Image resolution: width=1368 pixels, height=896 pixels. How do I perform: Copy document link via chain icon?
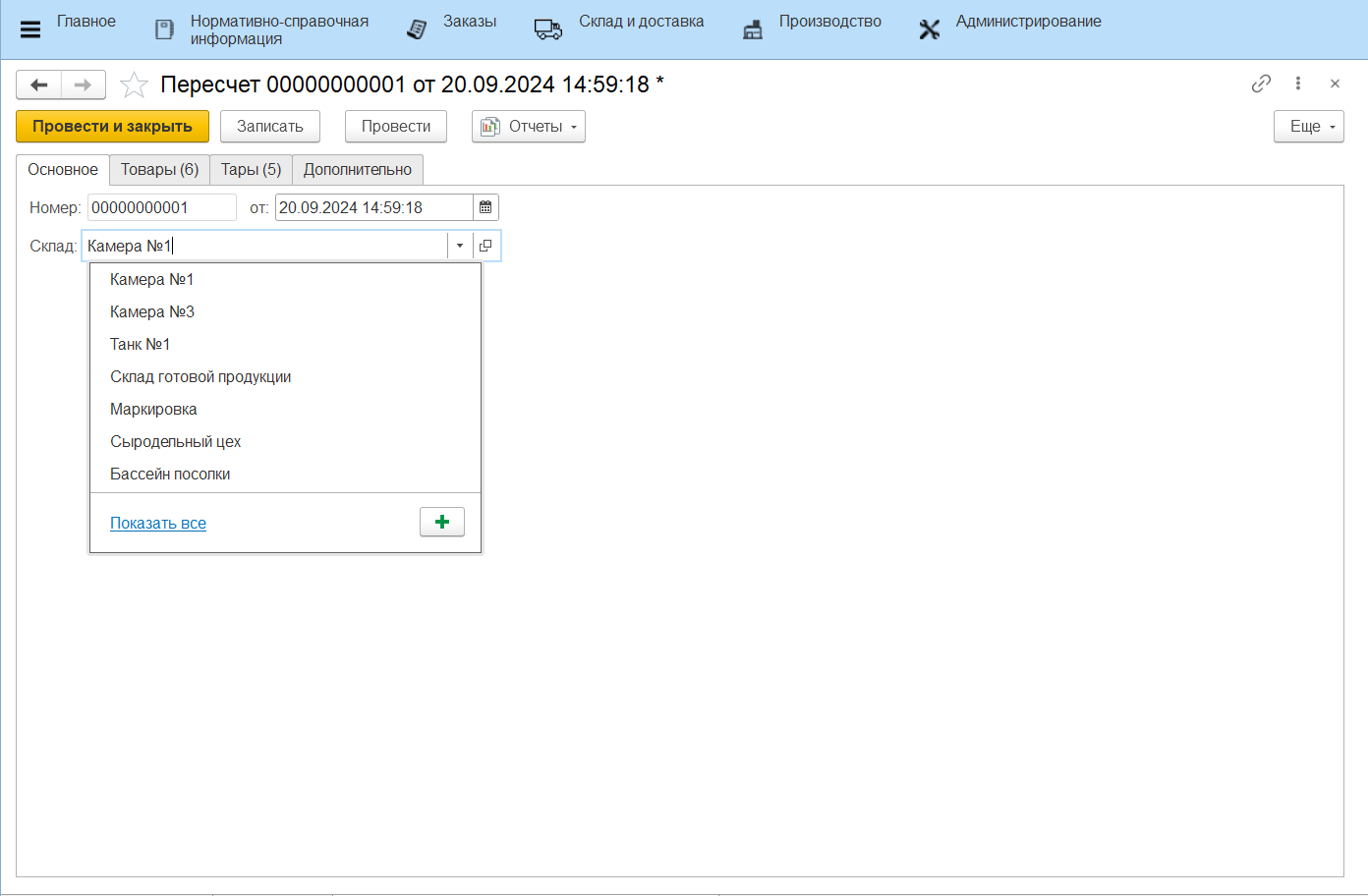click(x=1261, y=84)
